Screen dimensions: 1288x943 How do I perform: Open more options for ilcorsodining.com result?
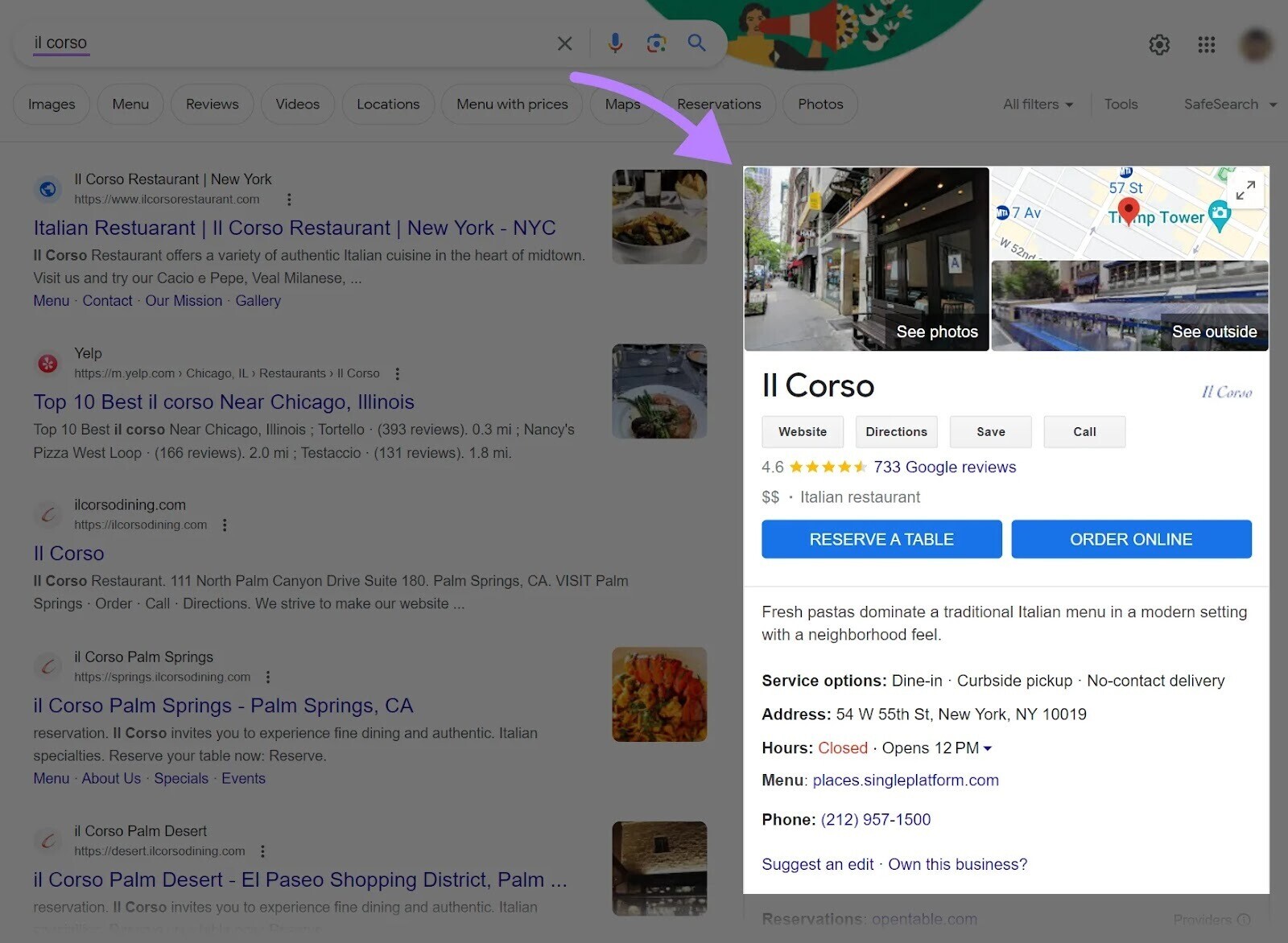225,525
